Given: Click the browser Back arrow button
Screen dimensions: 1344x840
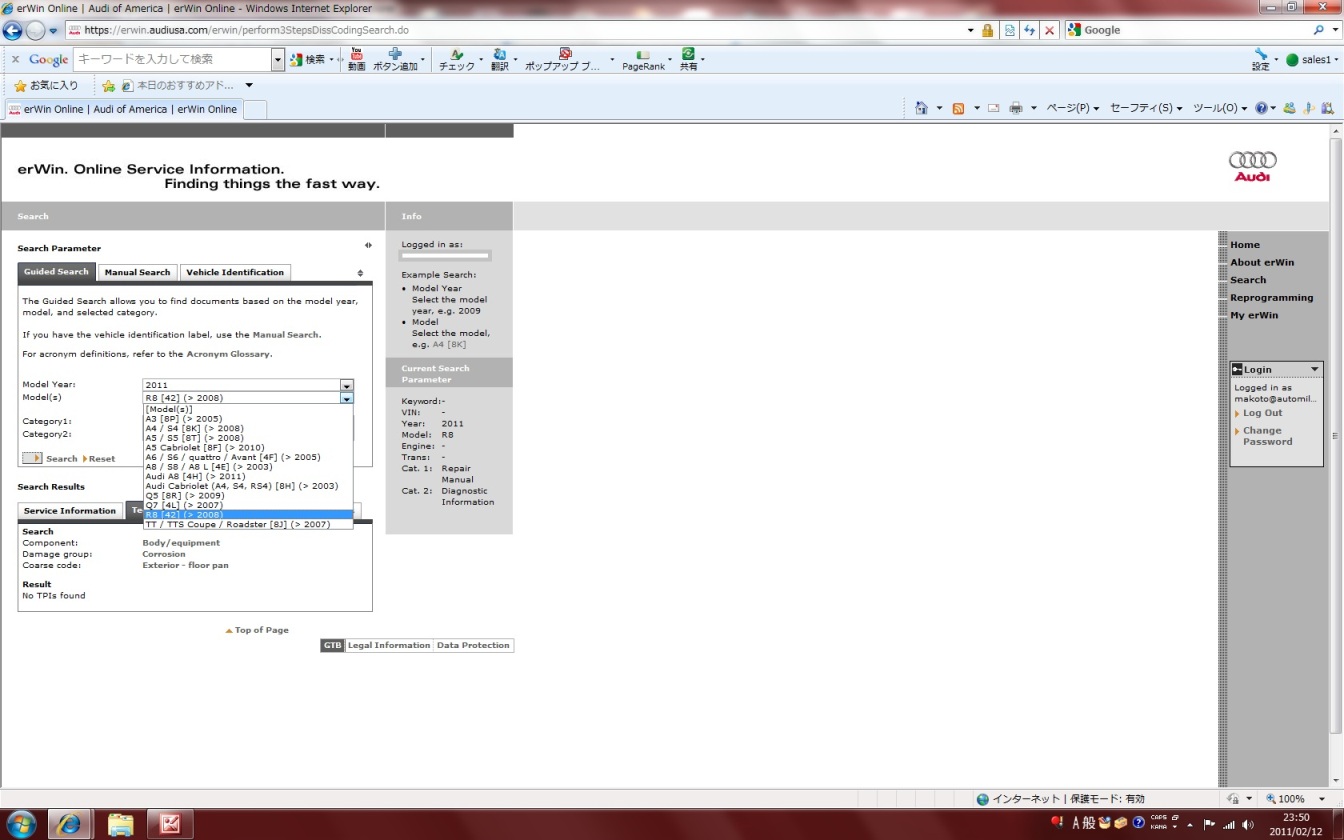Looking at the screenshot, I should tap(13, 30).
